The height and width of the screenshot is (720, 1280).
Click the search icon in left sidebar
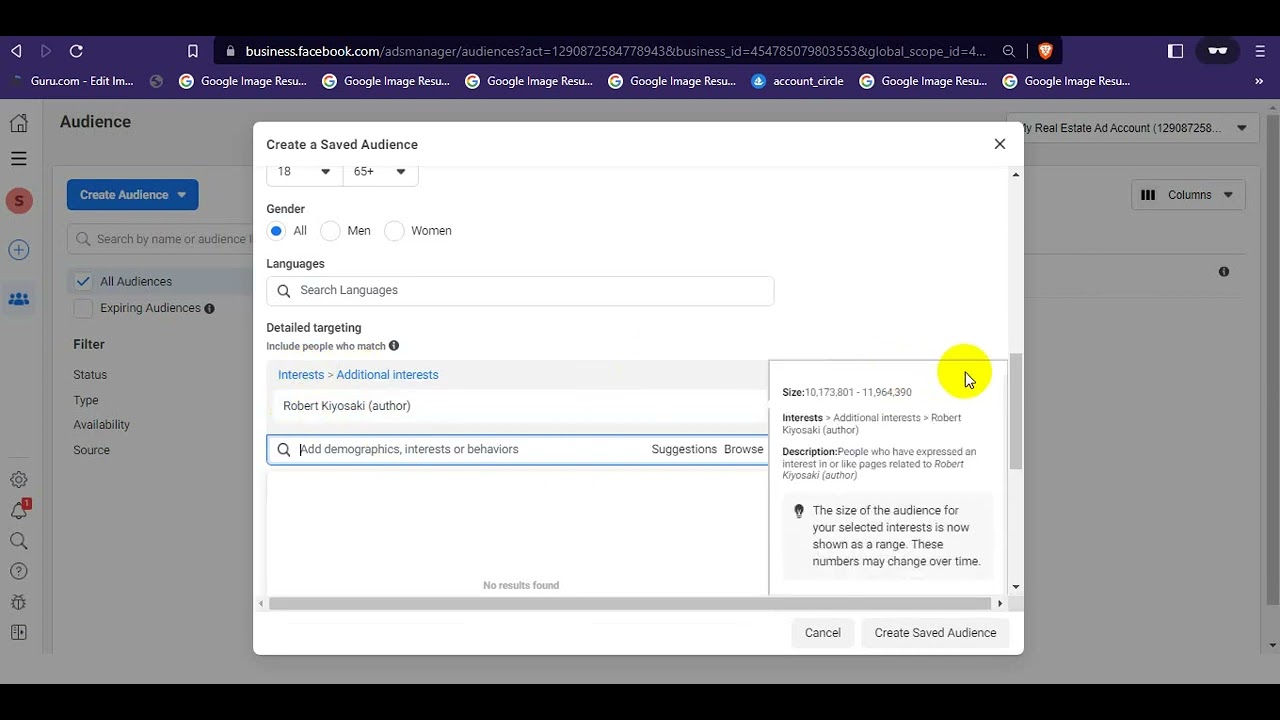point(19,541)
